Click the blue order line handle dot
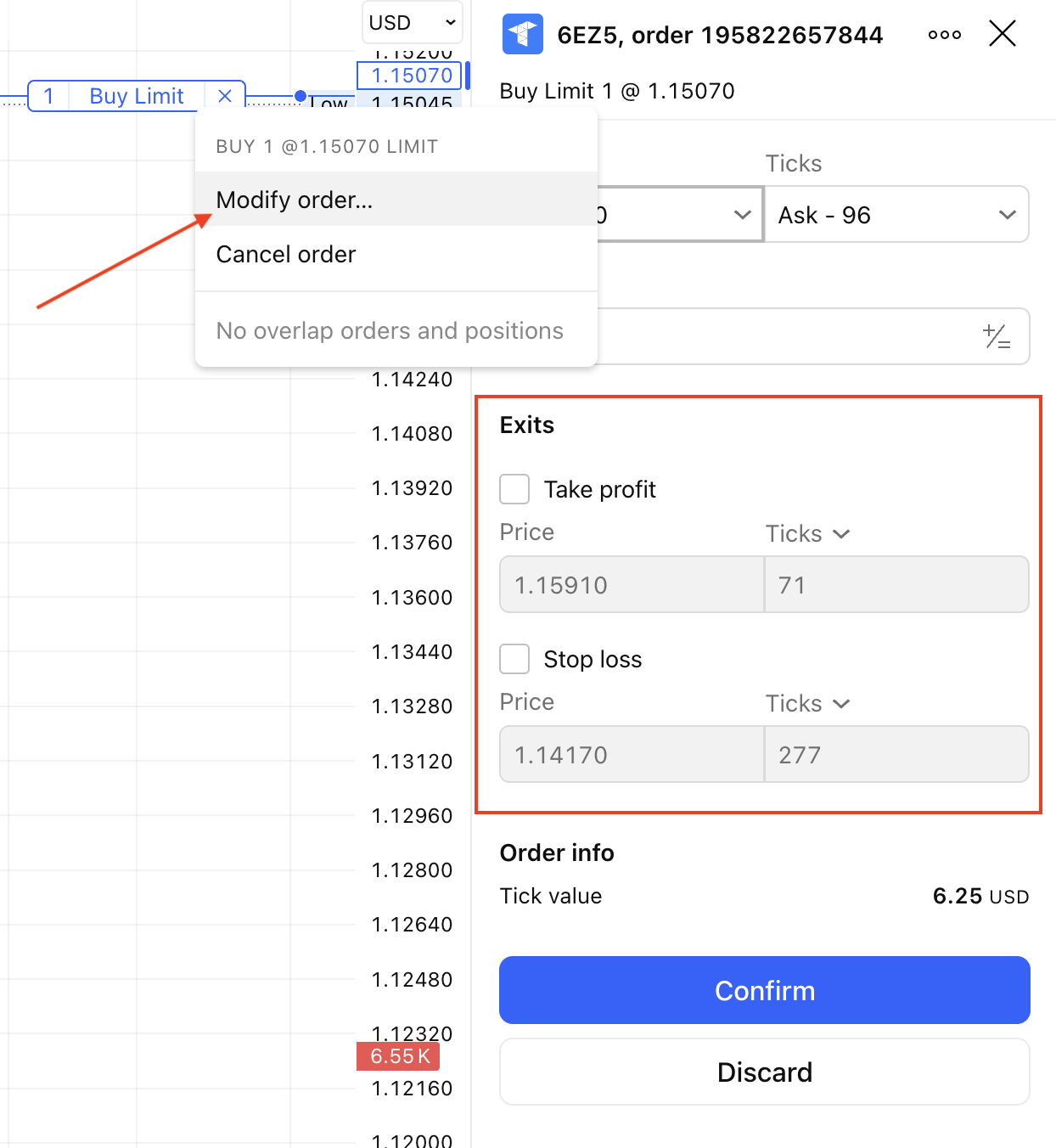 (x=300, y=96)
